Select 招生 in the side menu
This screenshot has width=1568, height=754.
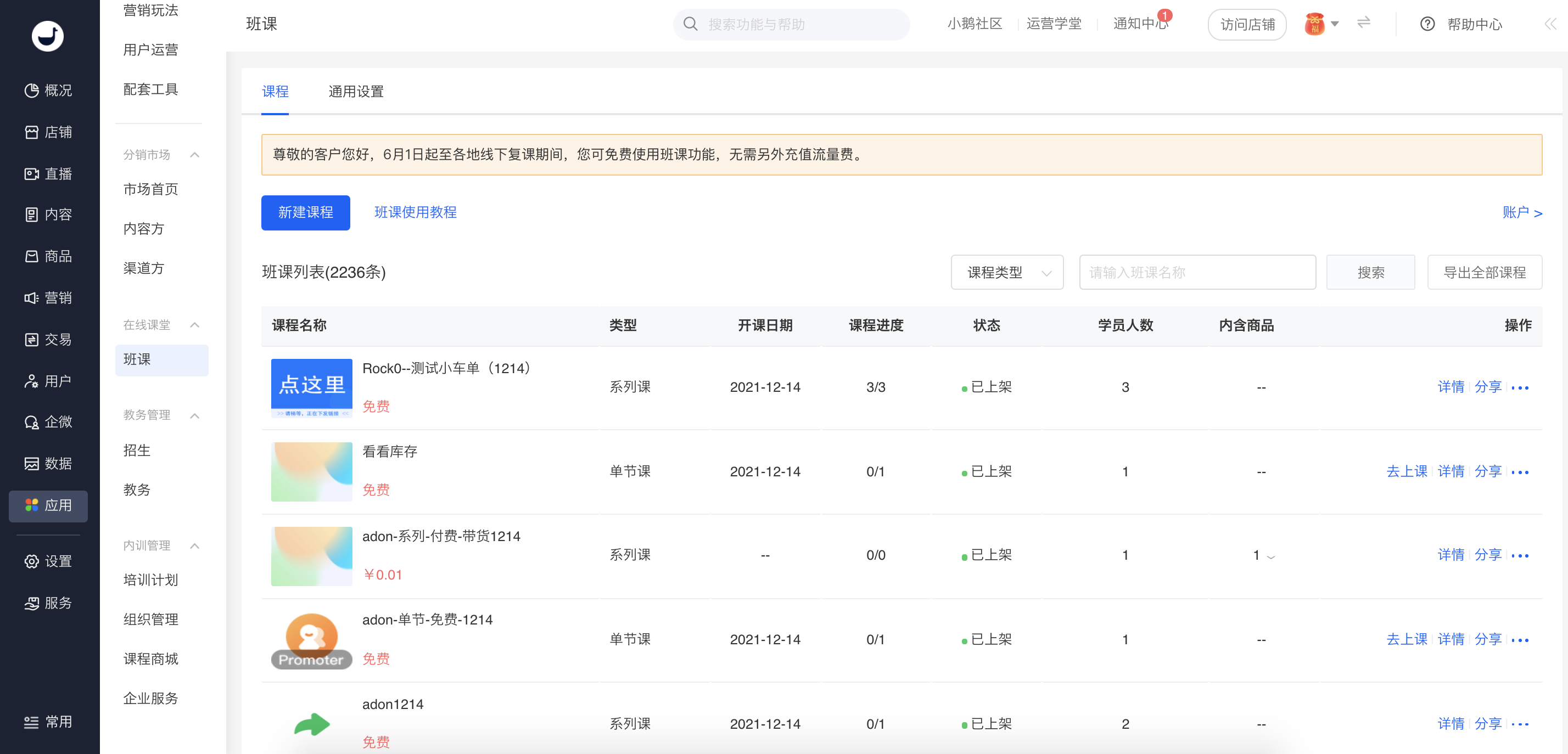137,451
